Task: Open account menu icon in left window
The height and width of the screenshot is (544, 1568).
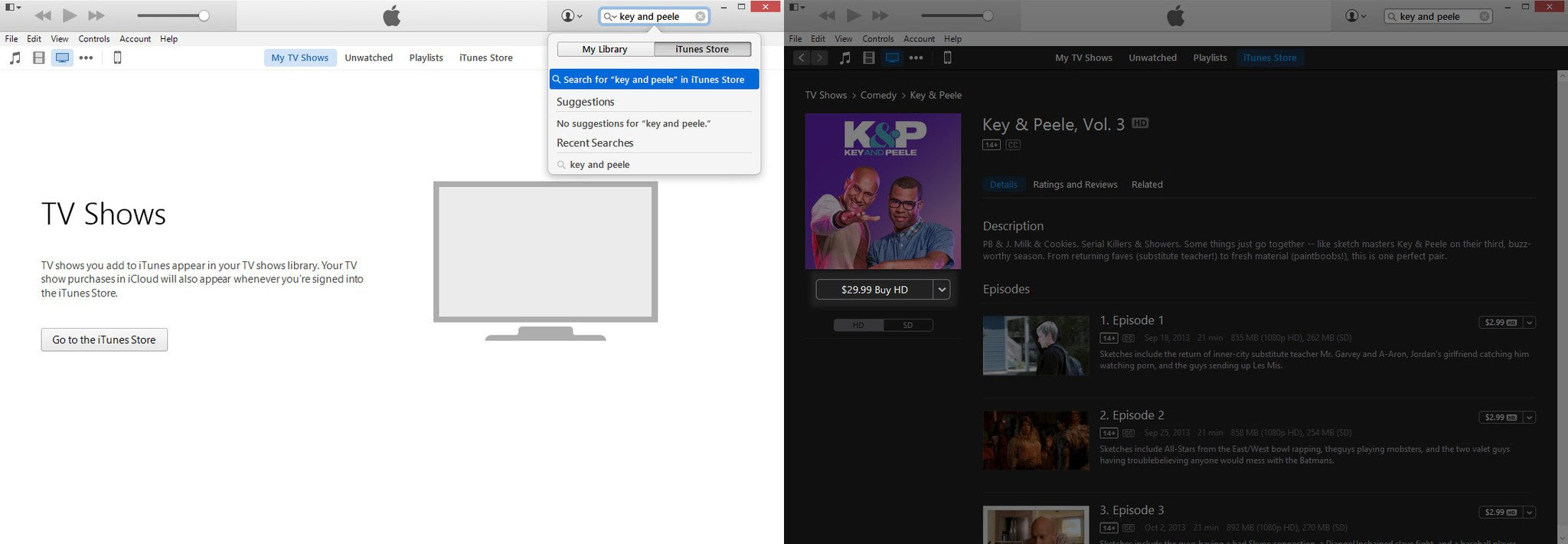Action: click(571, 15)
